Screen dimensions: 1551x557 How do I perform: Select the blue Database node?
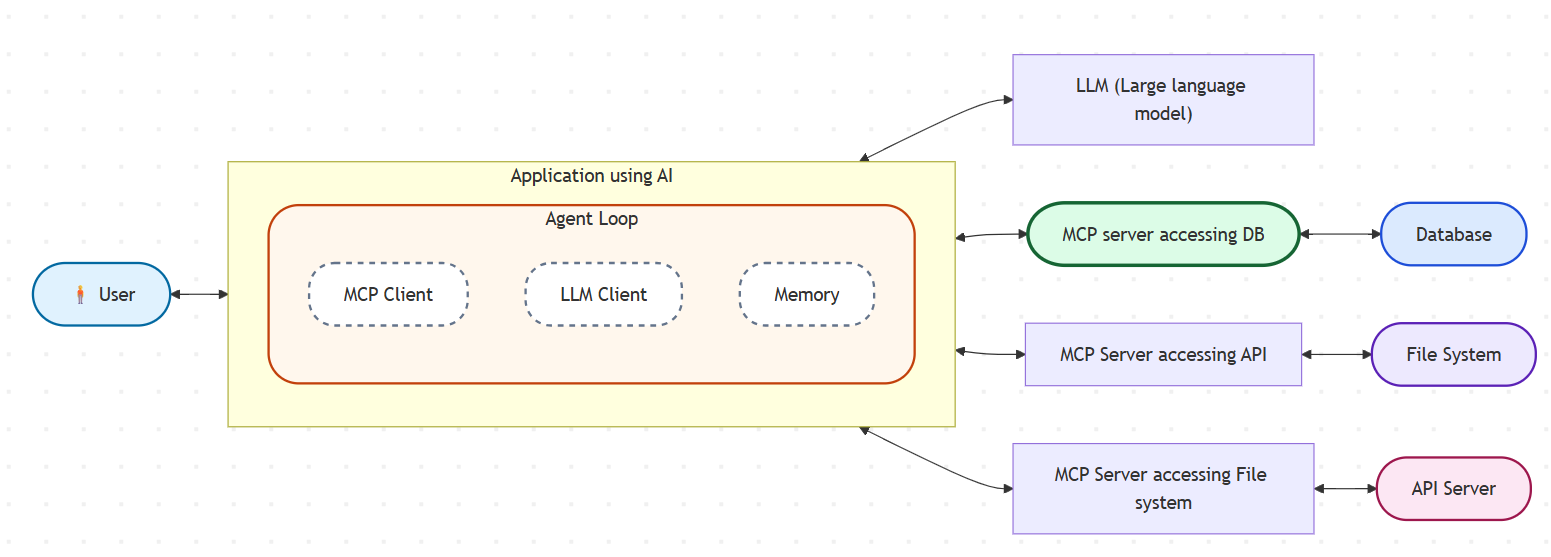1453,235
